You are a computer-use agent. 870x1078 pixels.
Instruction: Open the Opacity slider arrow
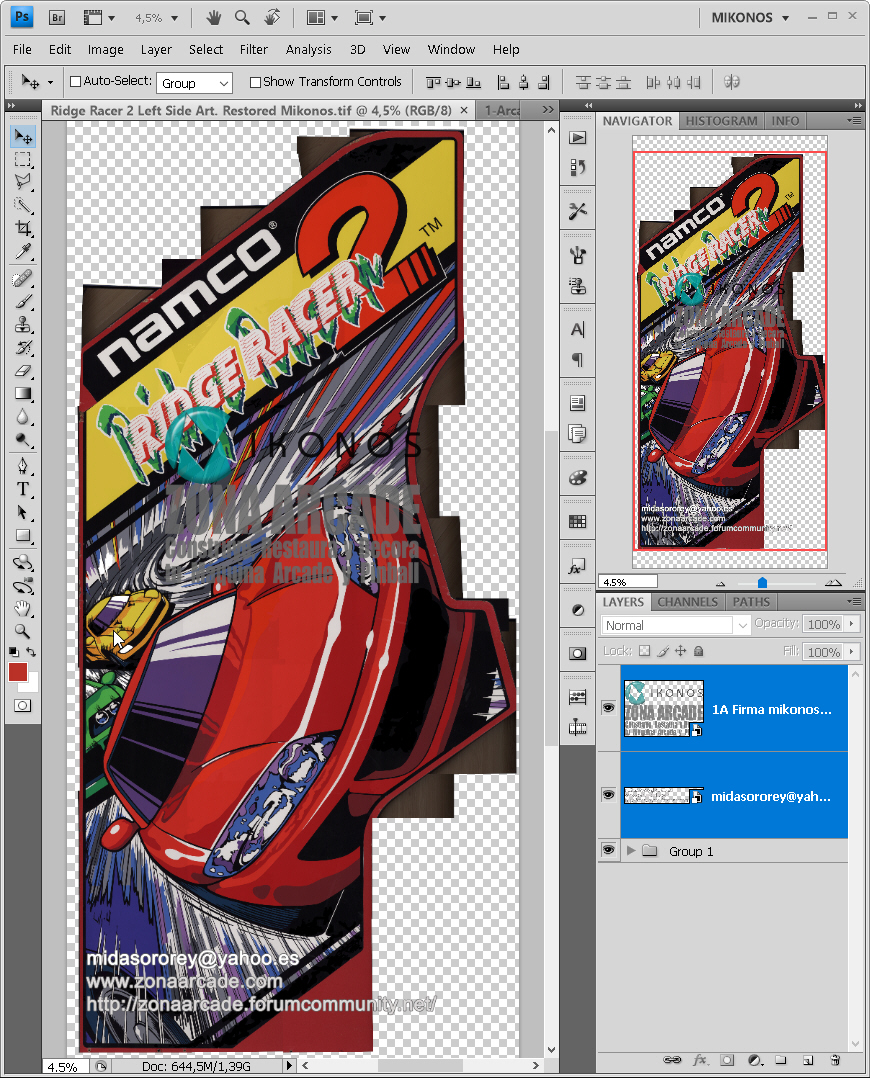pos(852,624)
